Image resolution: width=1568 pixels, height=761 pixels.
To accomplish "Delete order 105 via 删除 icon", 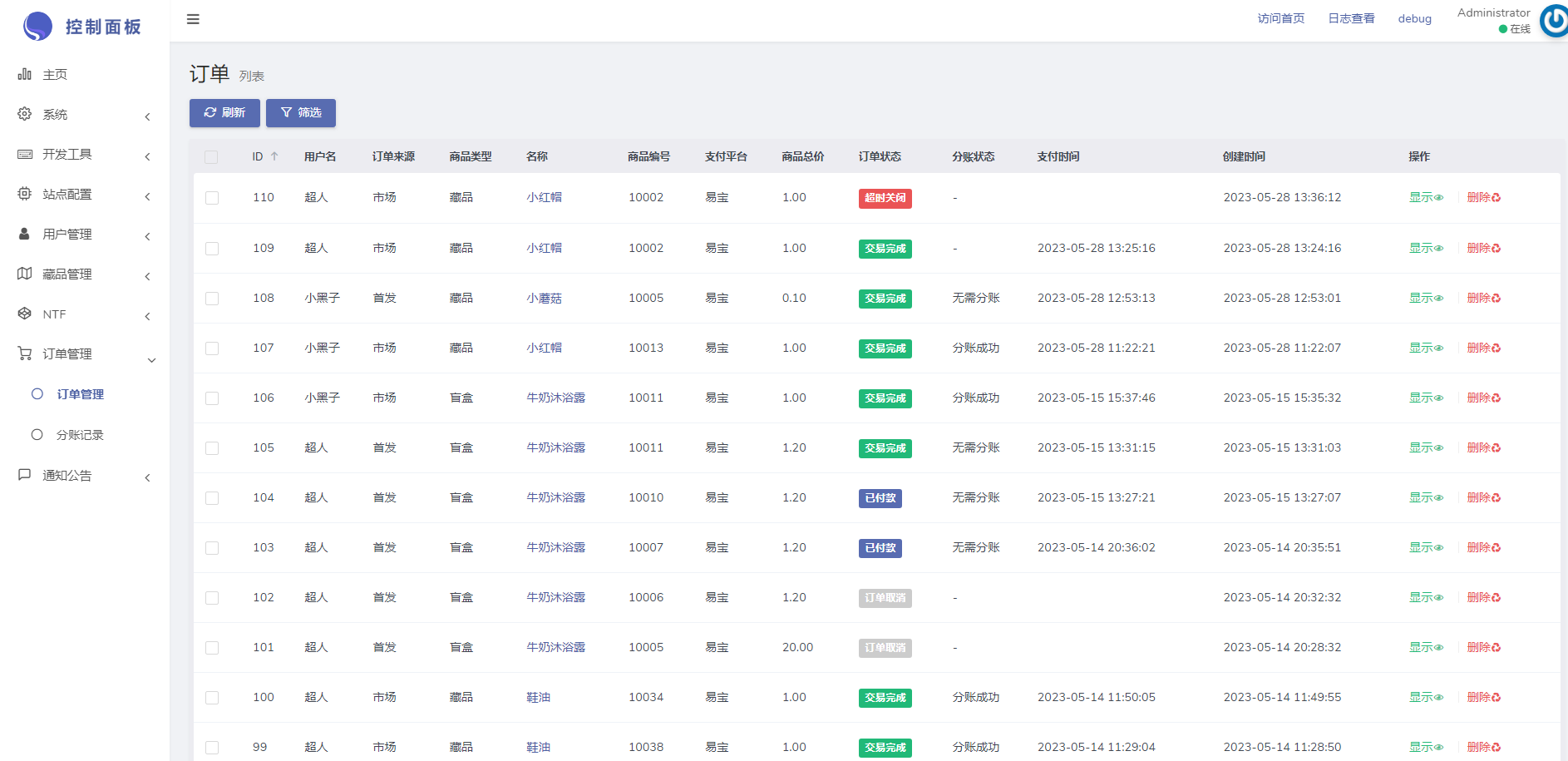I will (1497, 447).
